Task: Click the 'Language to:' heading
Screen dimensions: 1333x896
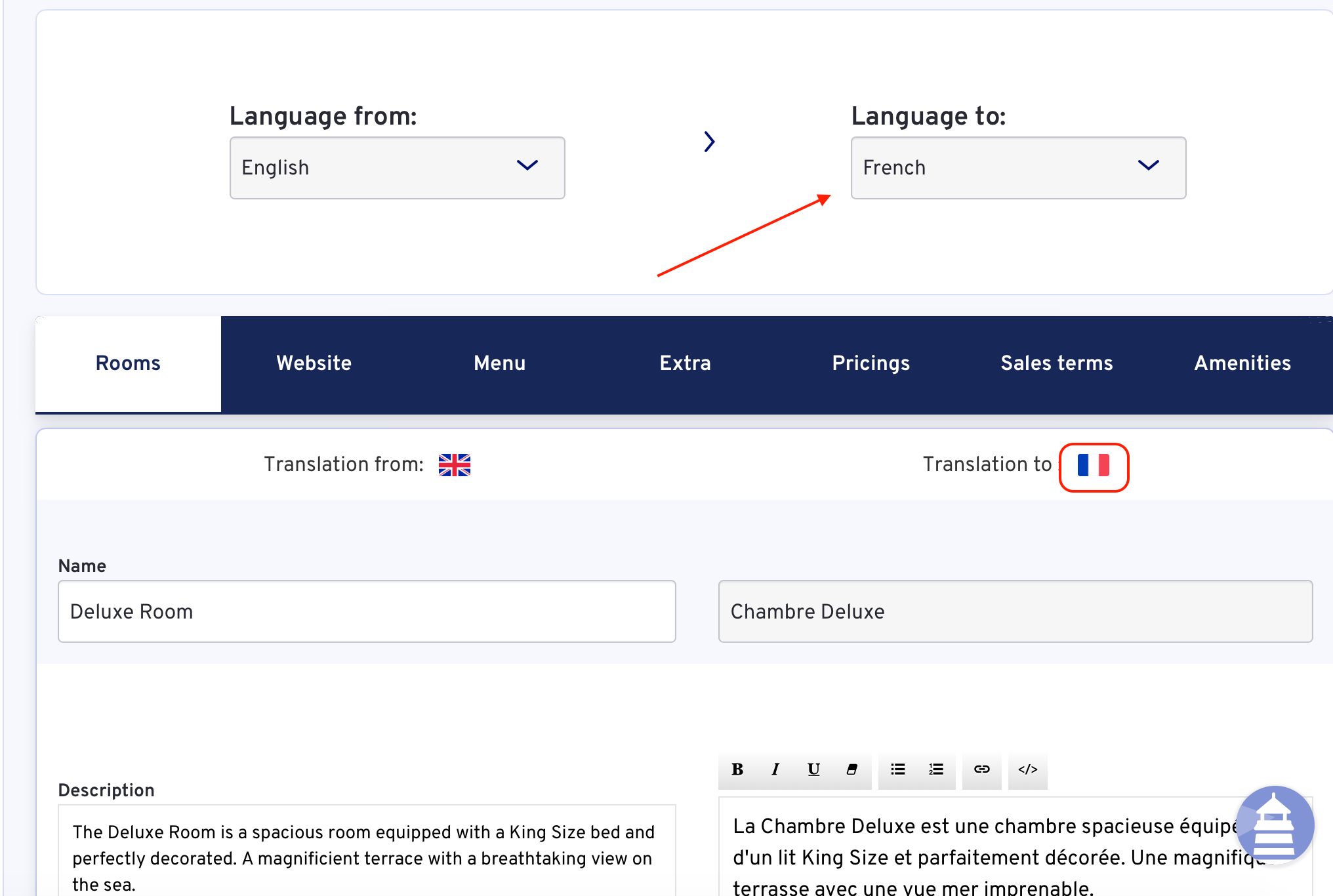Action: [929, 116]
